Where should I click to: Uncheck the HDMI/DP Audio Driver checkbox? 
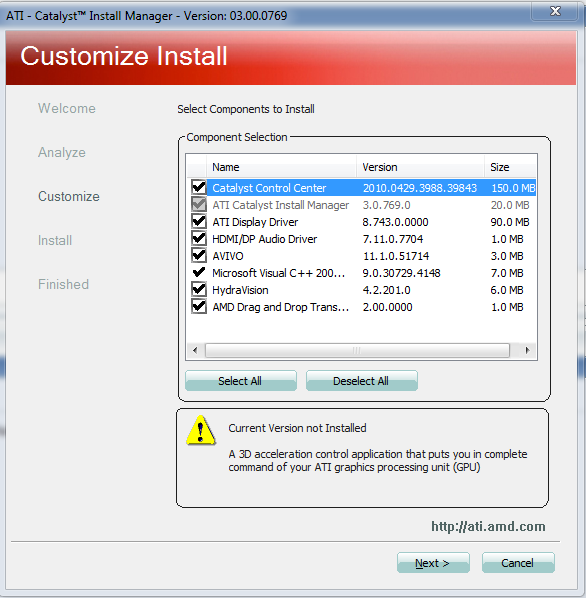point(199,238)
